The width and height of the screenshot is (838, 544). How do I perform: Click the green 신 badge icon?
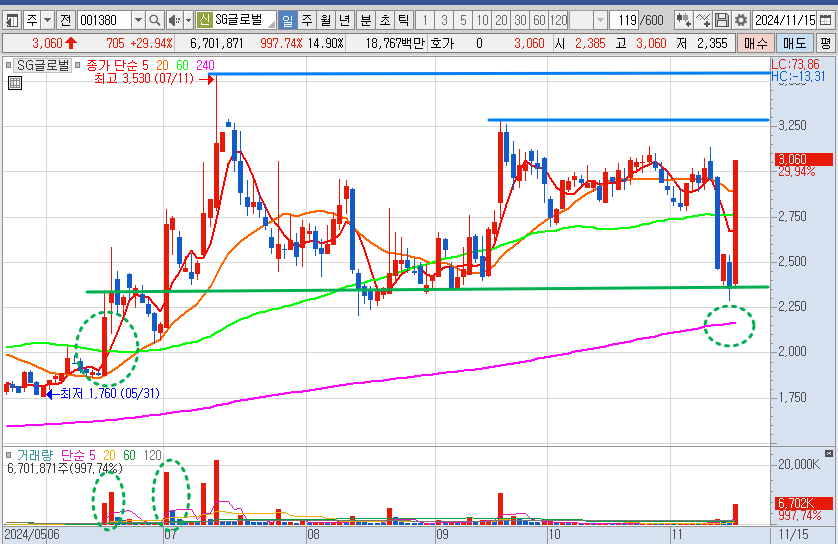[204, 21]
